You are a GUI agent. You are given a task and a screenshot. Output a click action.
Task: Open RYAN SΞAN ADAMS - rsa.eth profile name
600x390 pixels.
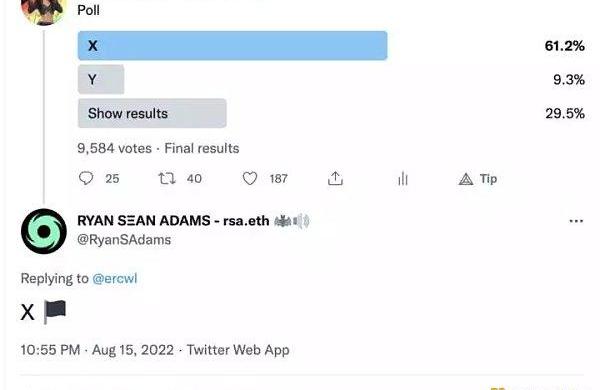[x=173, y=221]
